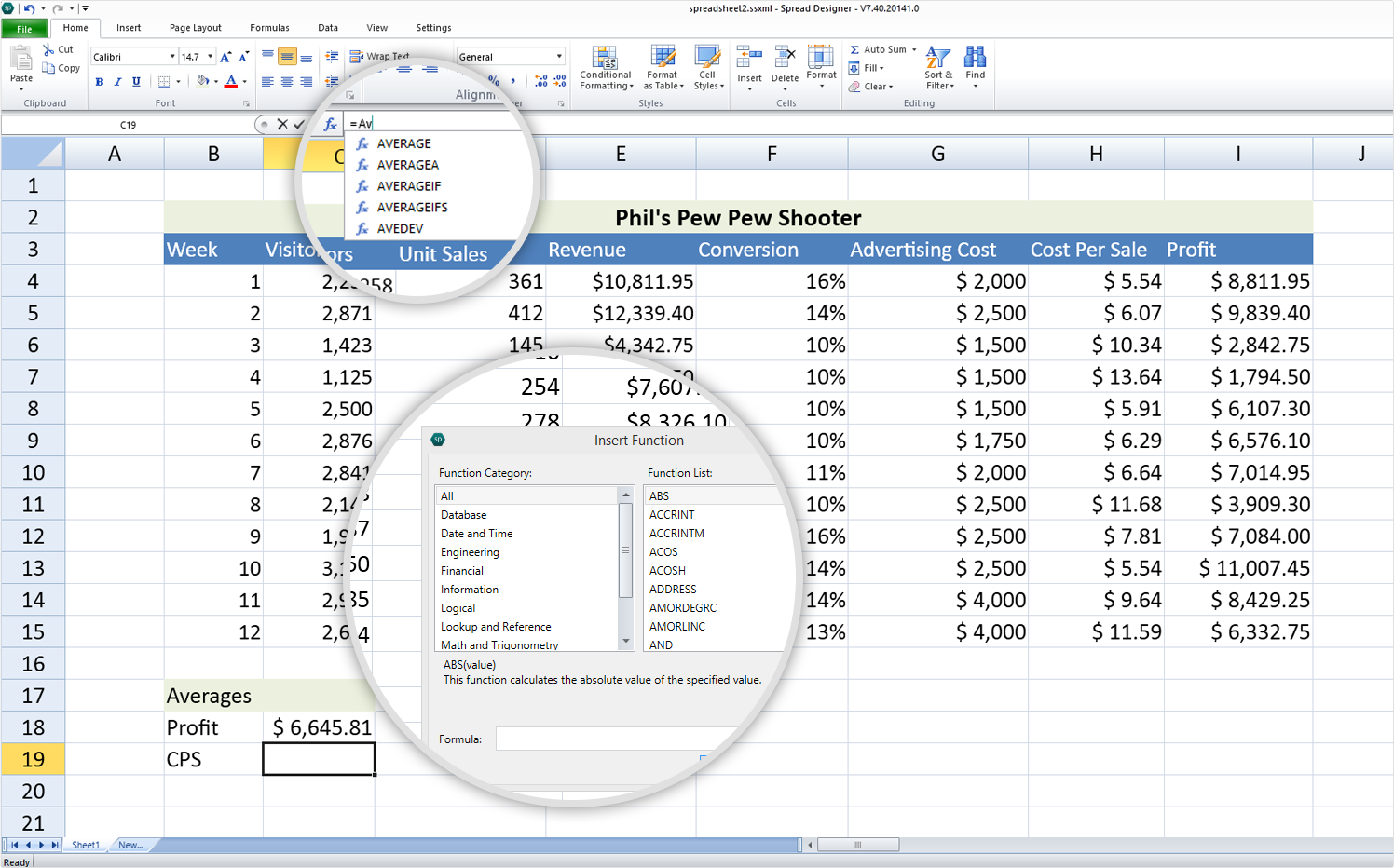Toggle italic formatting

117,82
